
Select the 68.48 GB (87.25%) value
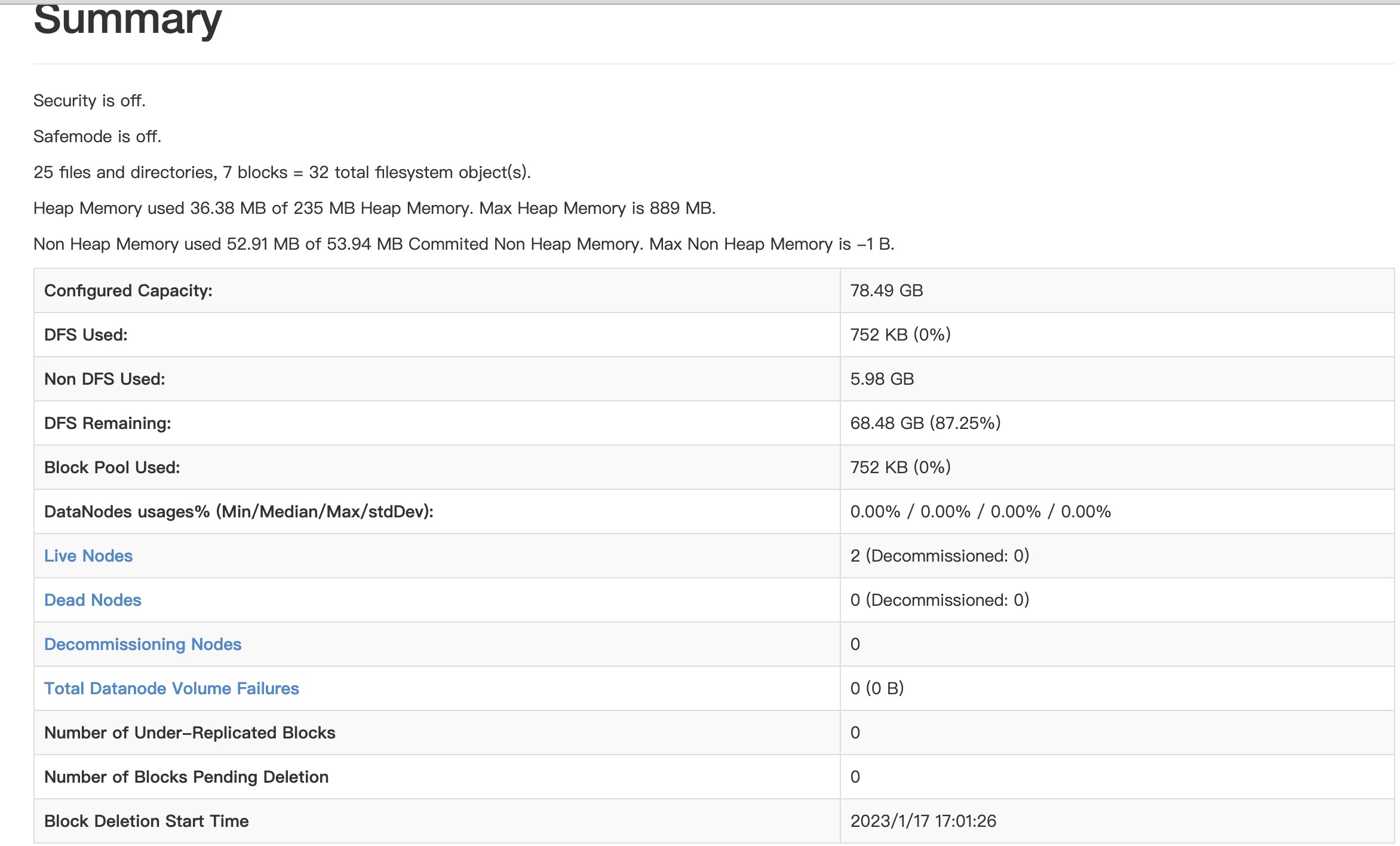coord(926,423)
